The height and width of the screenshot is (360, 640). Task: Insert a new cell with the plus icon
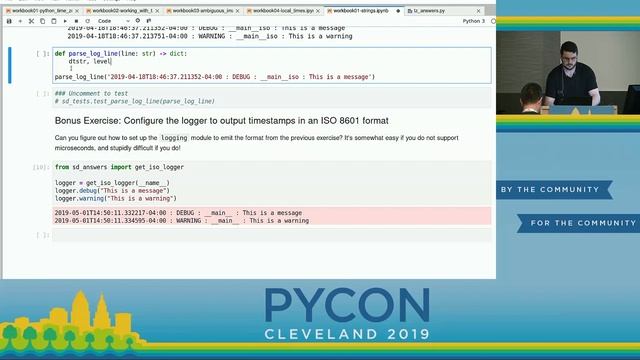point(20,21)
